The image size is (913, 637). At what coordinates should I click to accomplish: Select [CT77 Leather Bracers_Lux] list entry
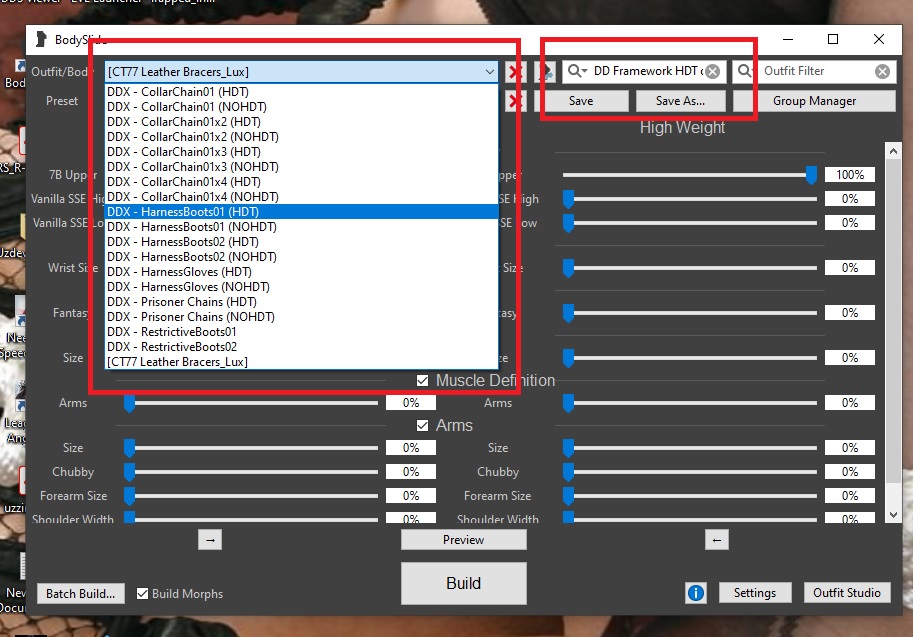pos(302,362)
